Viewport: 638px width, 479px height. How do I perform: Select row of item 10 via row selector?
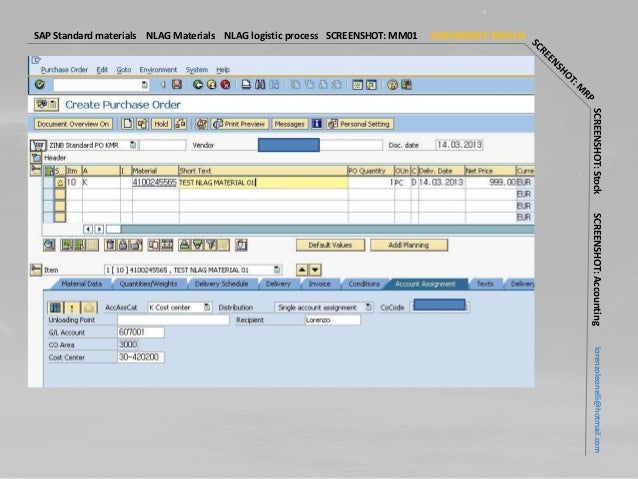(x=48, y=183)
